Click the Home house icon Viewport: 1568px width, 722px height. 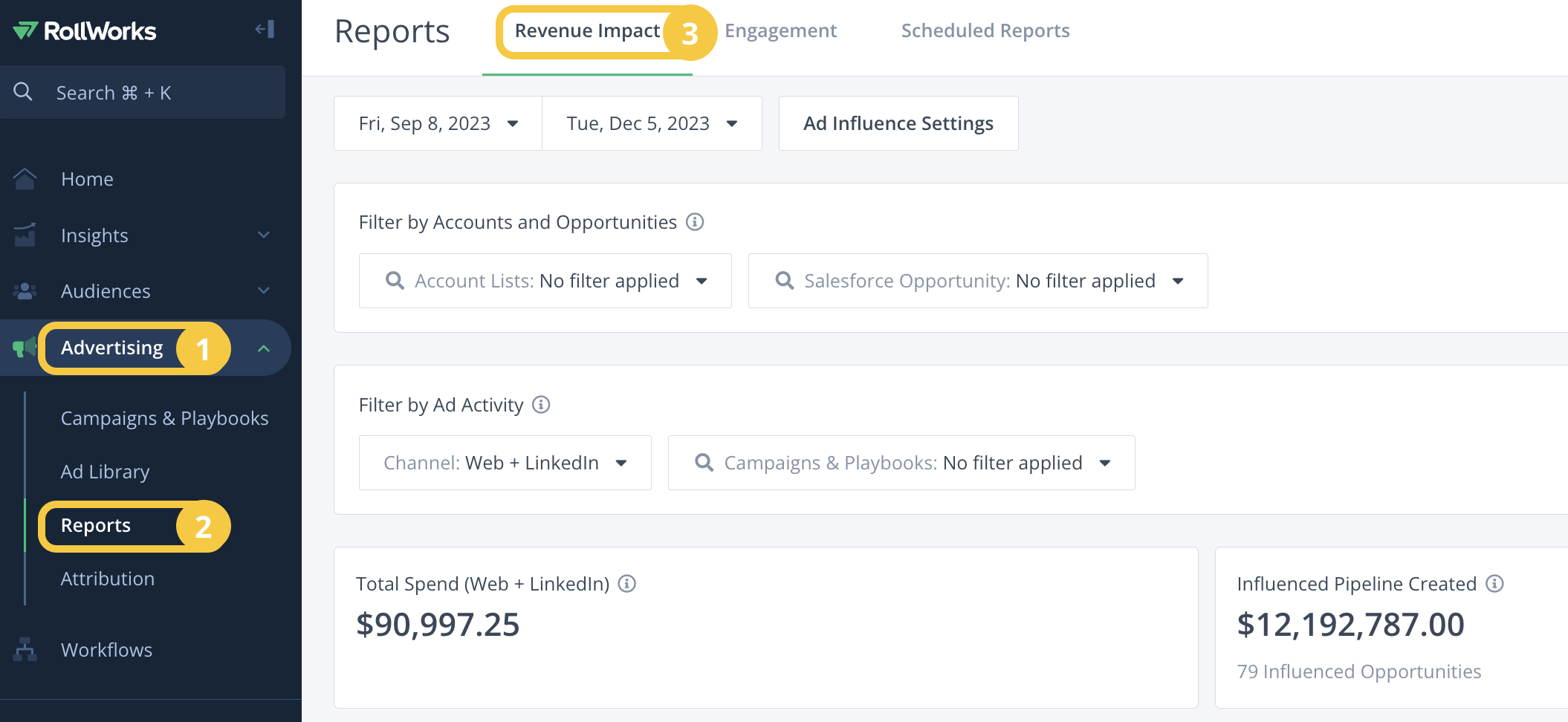coord(25,179)
